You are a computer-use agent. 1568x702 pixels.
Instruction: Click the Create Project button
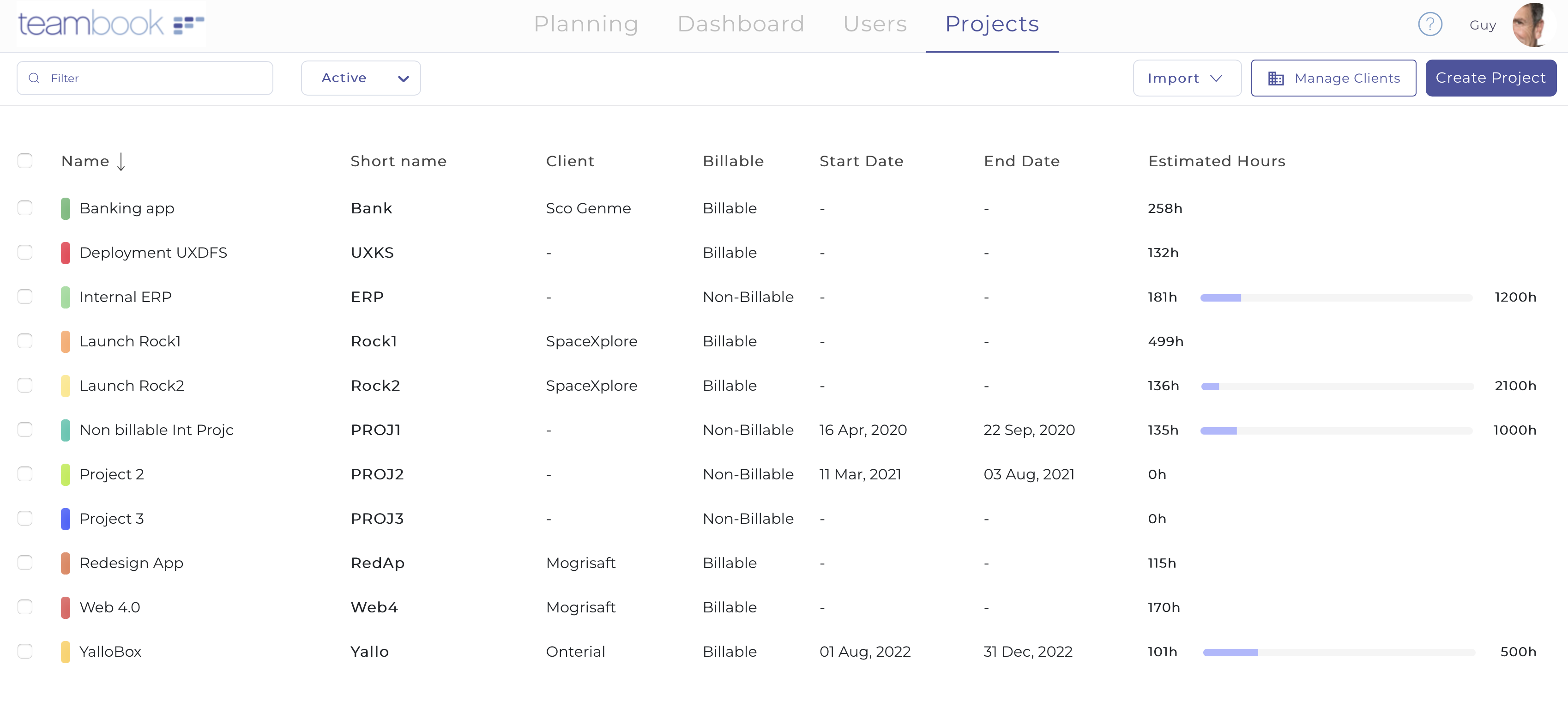pyautogui.click(x=1490, y=78)
